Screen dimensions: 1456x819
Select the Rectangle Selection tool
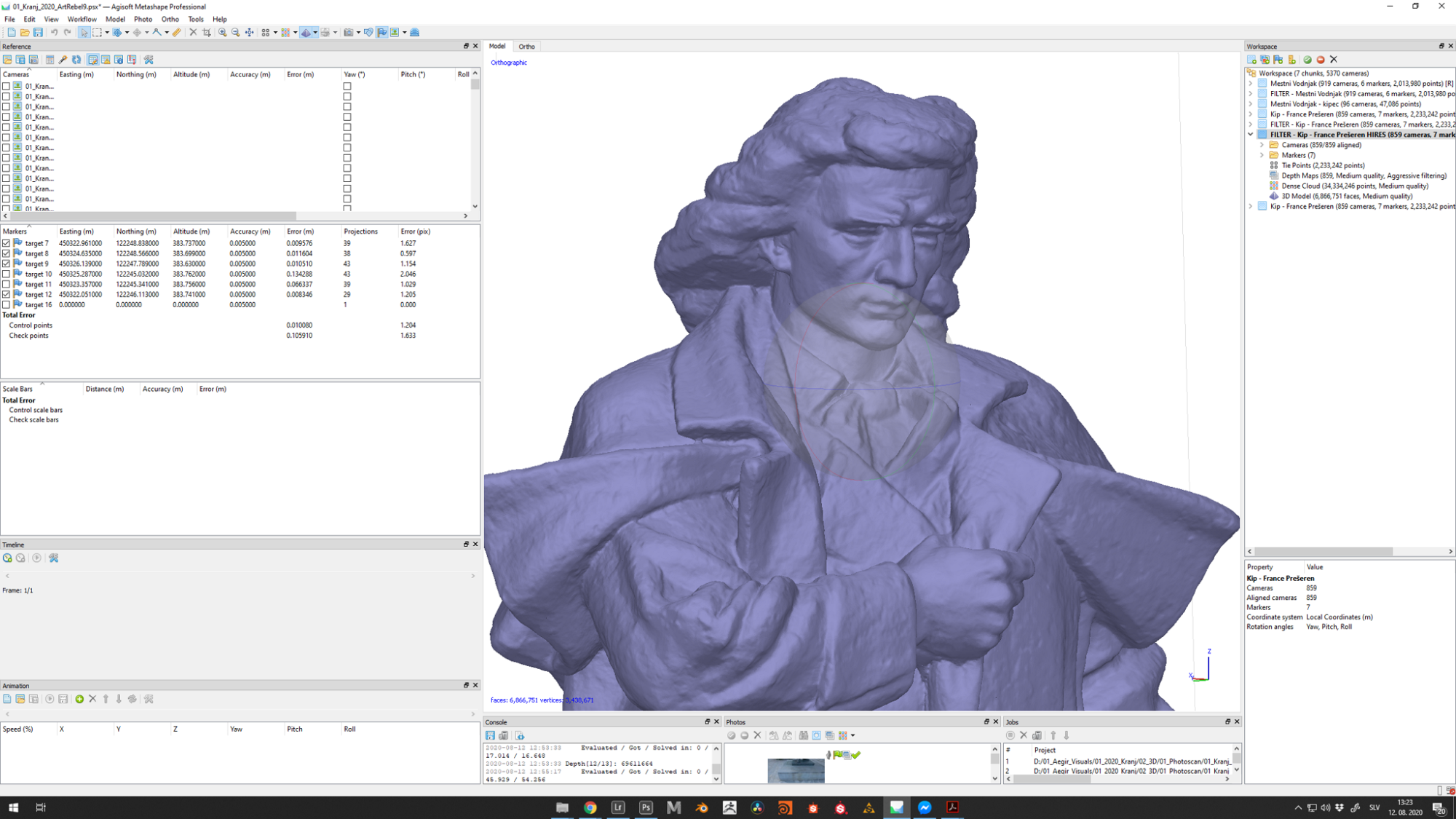pos(97,32)
